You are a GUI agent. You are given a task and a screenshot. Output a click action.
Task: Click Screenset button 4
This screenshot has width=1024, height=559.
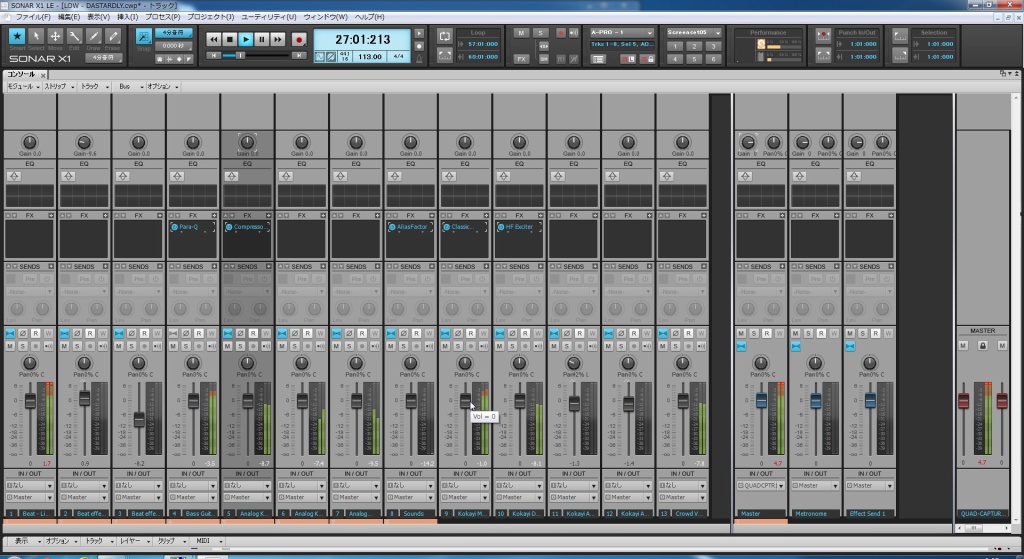(675, 59)
